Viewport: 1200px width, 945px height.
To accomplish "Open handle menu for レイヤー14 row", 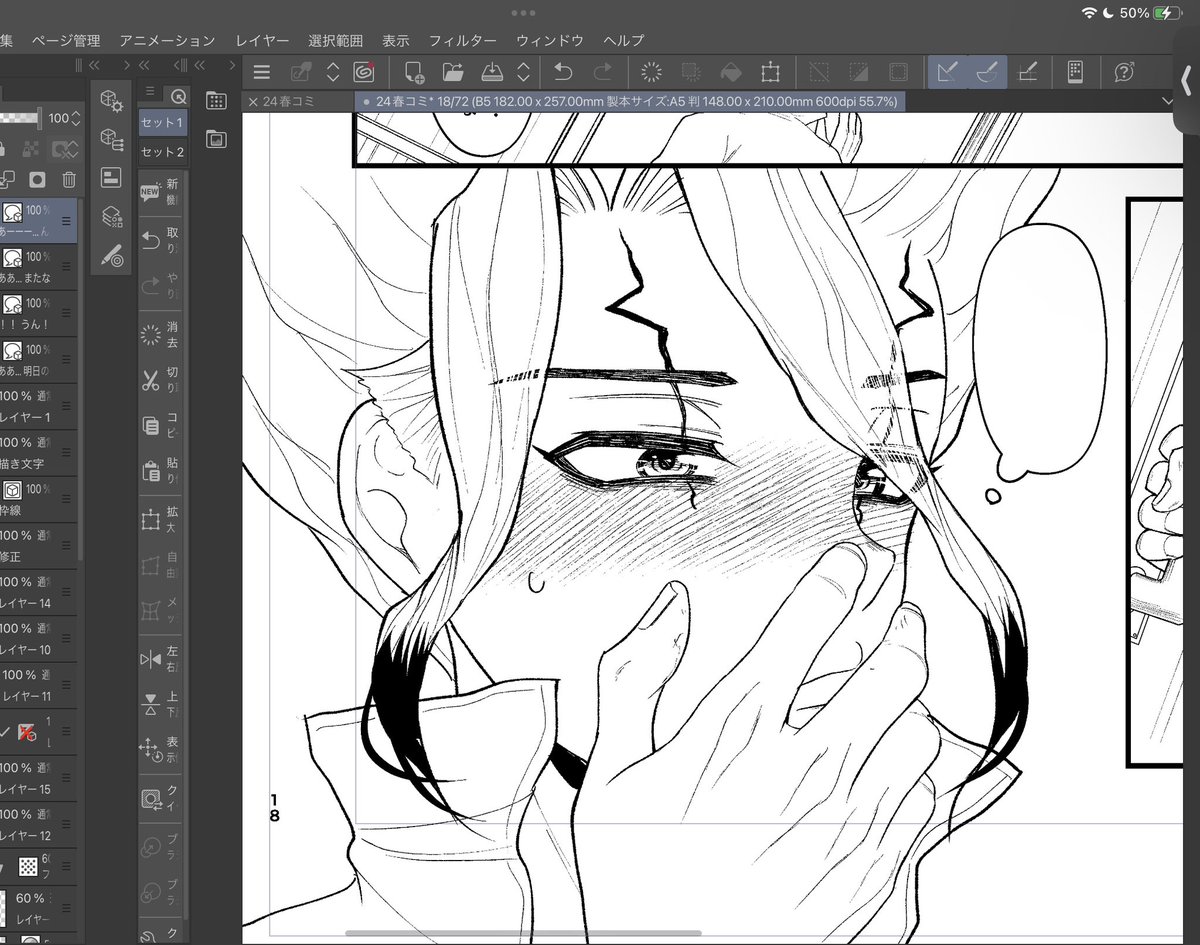I will tap(66, 593).
